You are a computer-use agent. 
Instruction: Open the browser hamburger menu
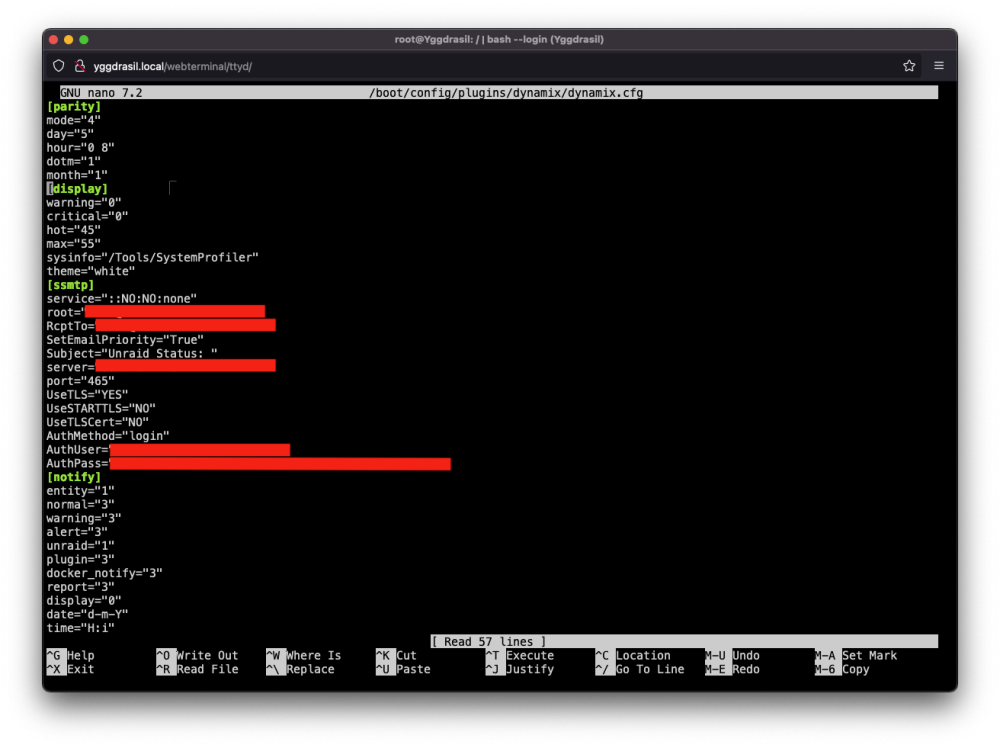(x=939, y=66)
